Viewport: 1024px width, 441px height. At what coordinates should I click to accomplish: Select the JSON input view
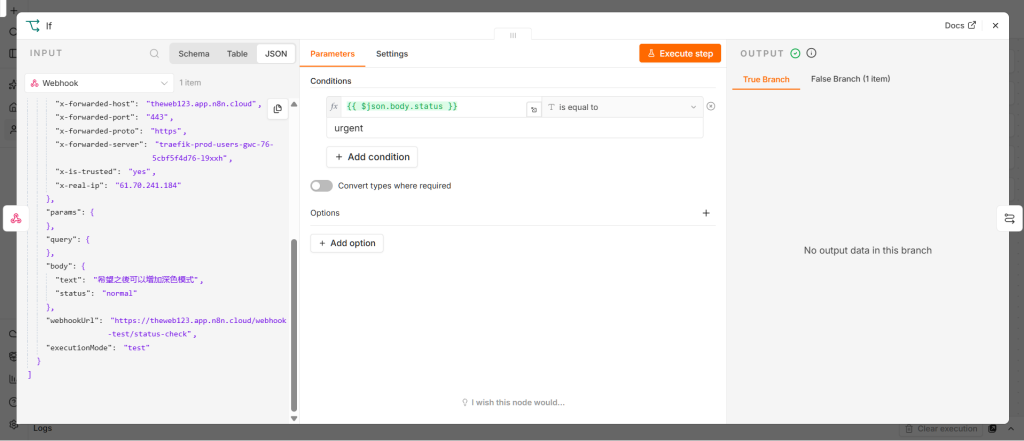[276, 54]
